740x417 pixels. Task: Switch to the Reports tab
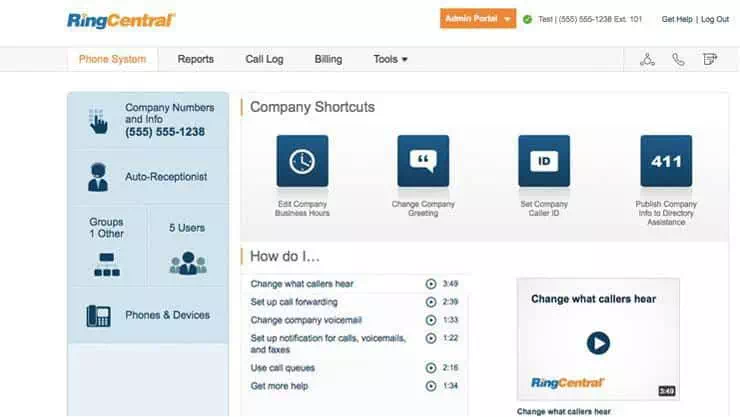195,59
